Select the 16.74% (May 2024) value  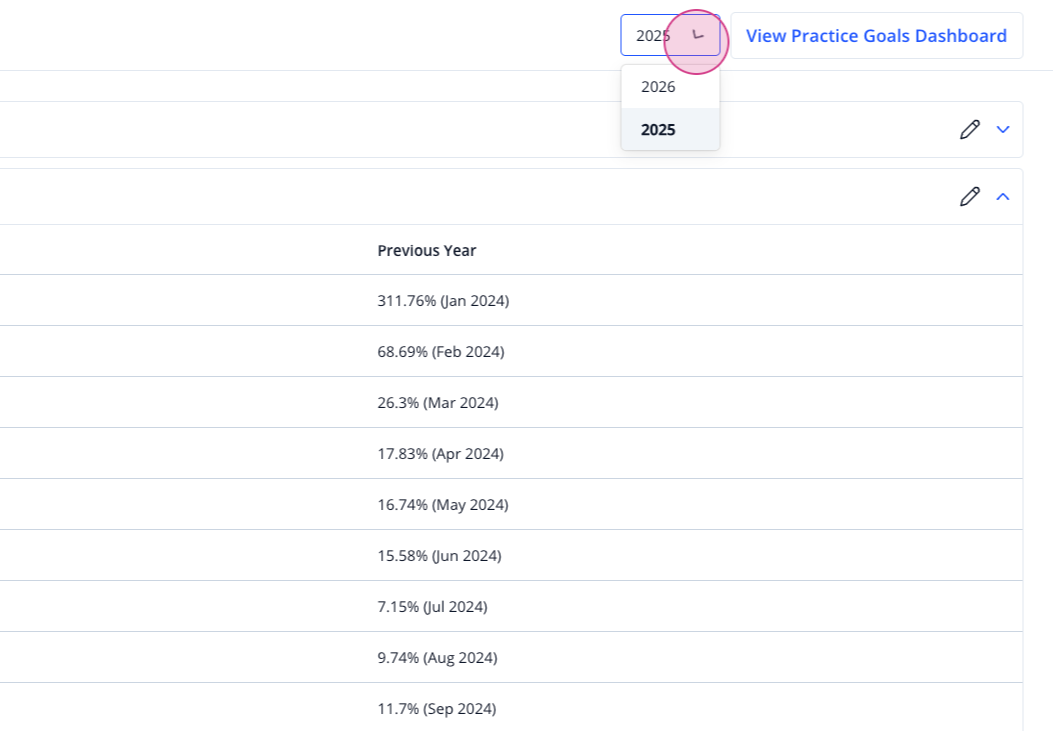click(443, 505)
